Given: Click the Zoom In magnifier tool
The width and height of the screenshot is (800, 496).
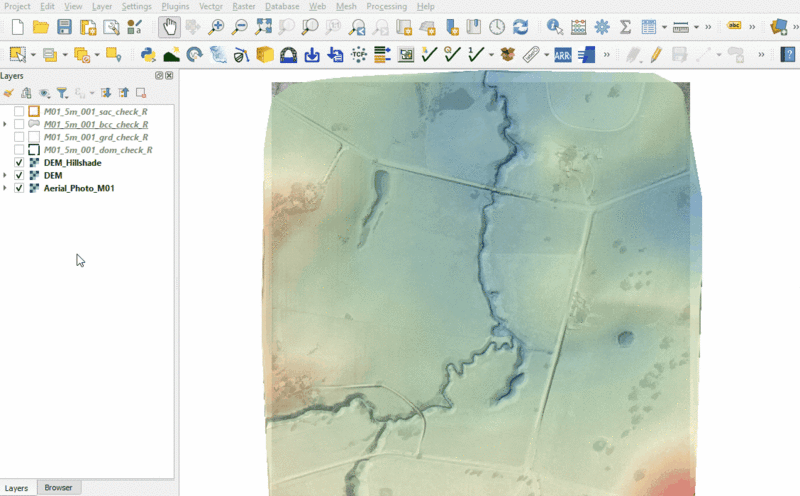Looking at the screenshot, I should point(216,27).
